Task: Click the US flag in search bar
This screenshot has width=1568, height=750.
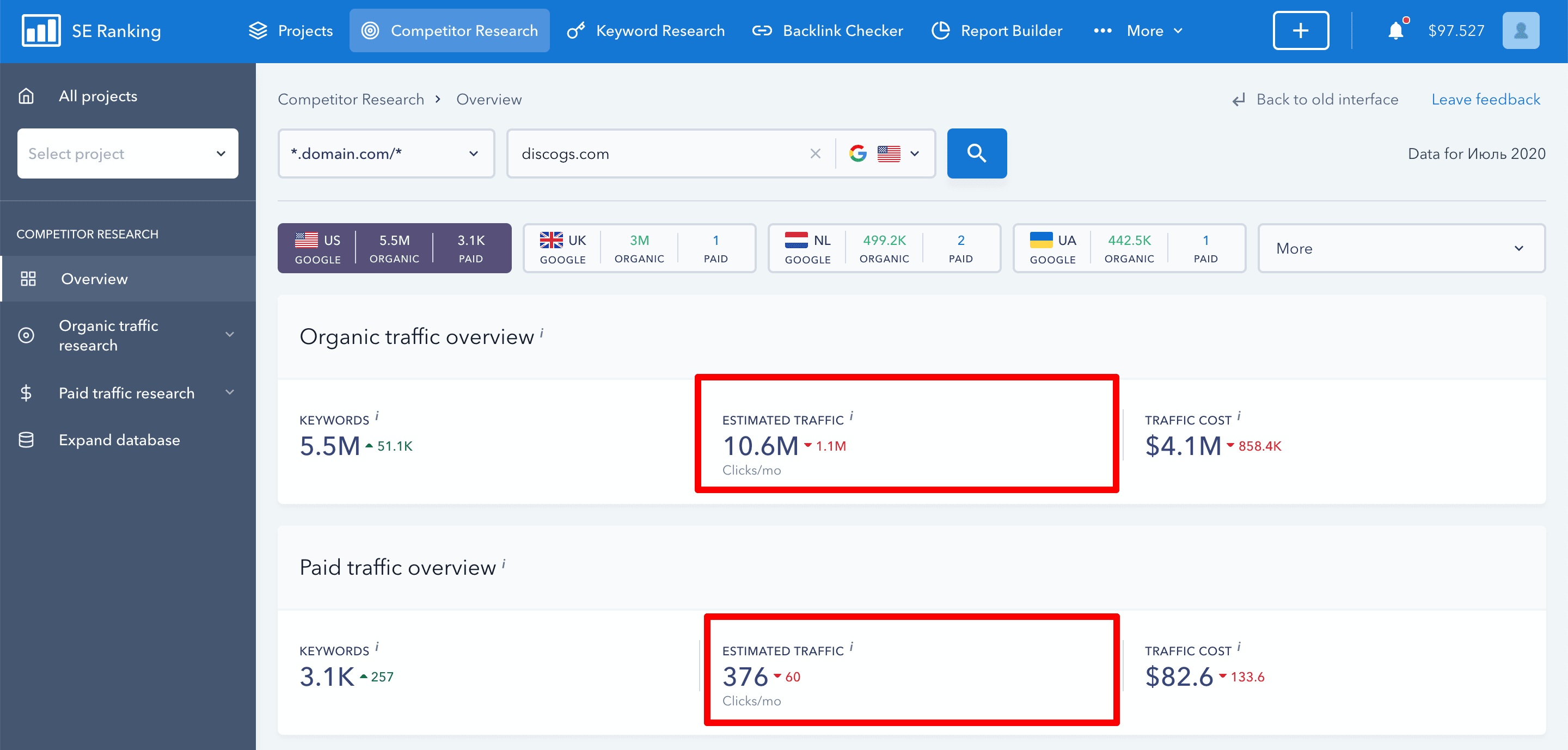Action: tap(889, 154)
